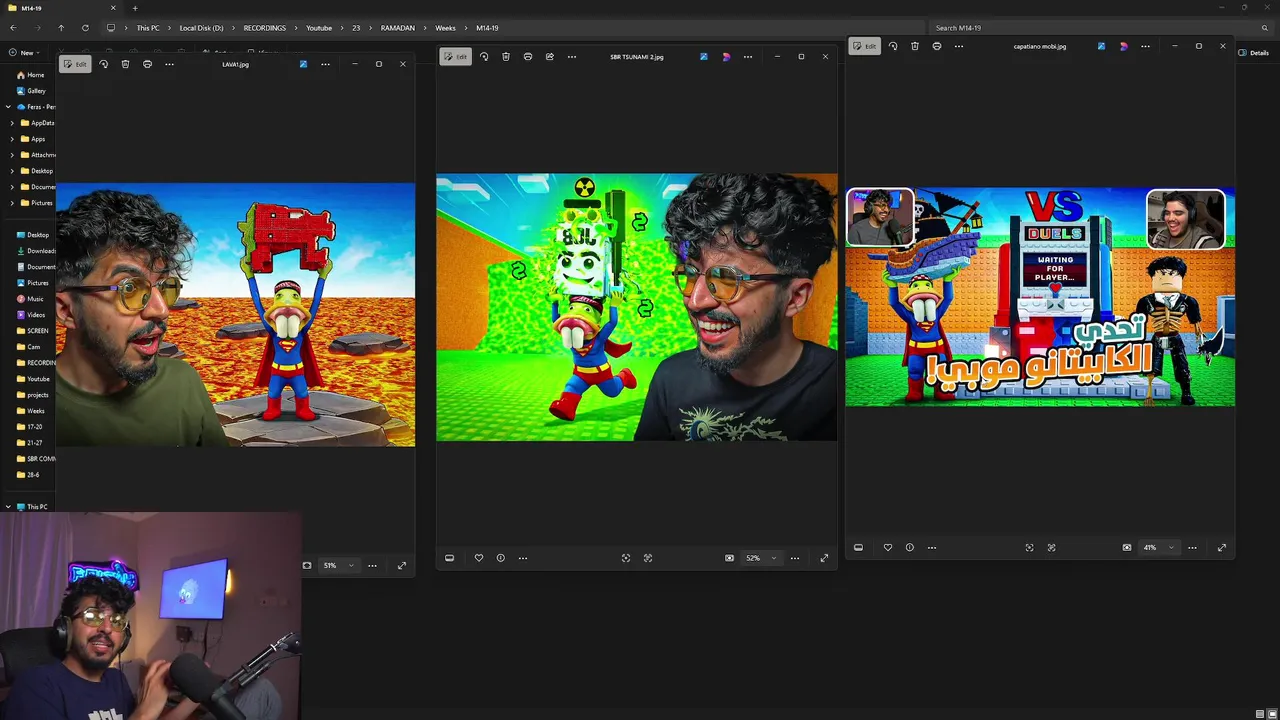The height and width of the screenshot is (720, 1280).
Task: Collapse This PC node in sidebar
Action: (x=8, y=507)
